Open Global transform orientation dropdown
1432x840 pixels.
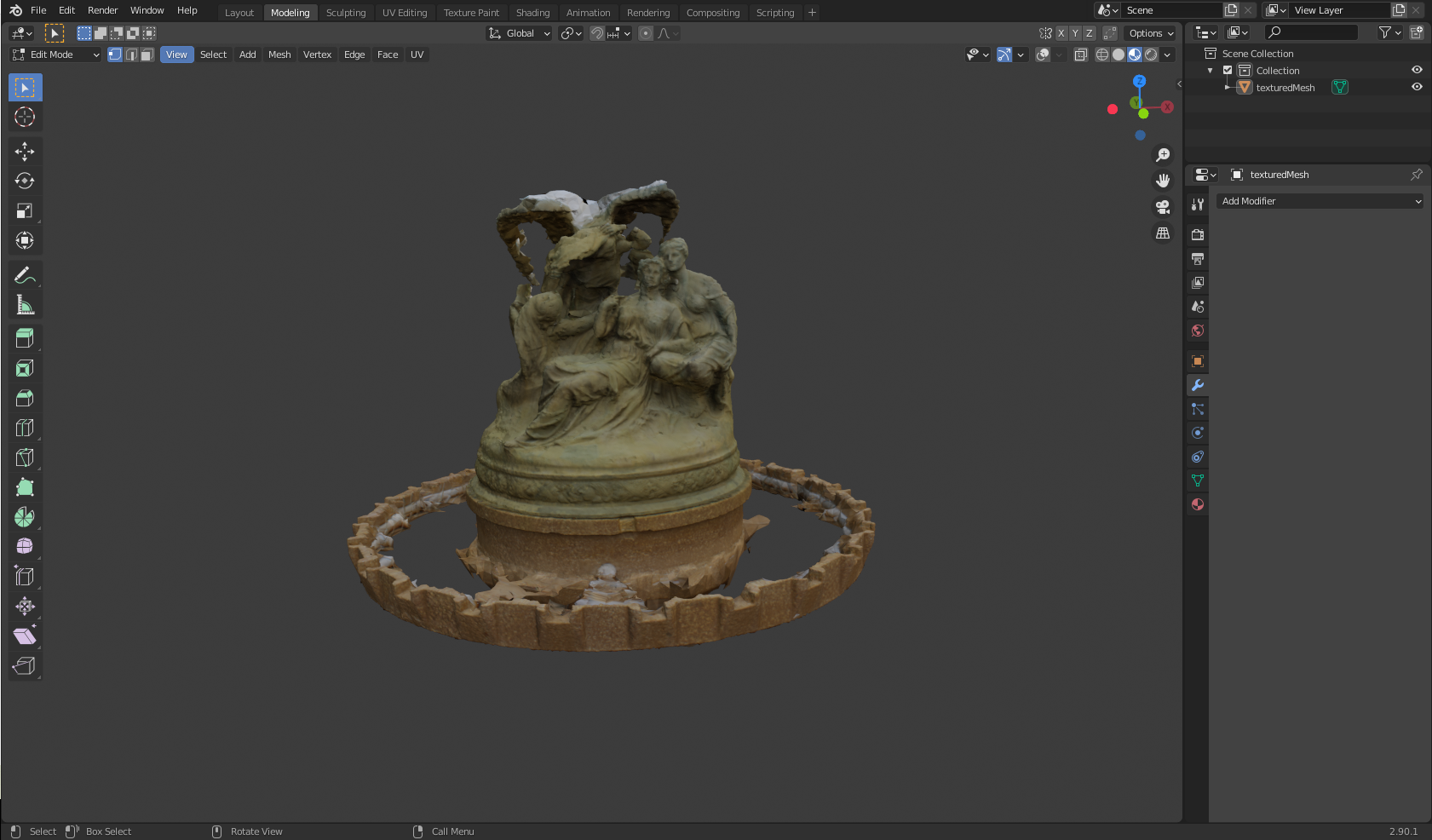point(519,33)
